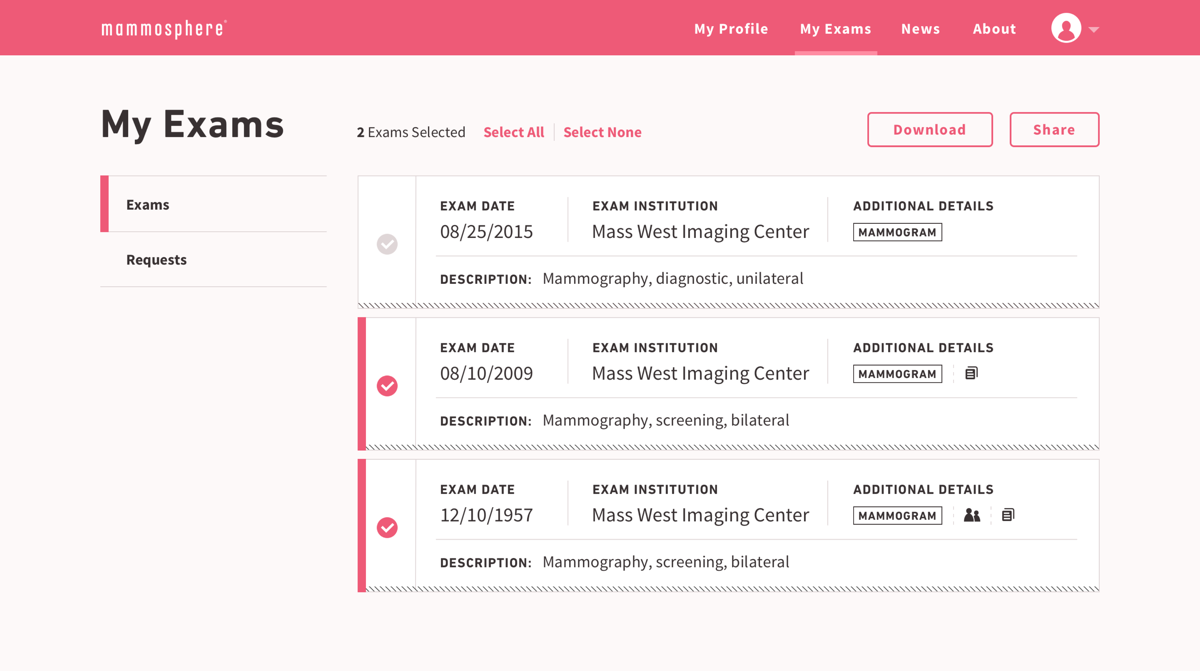
Task: Click the shared people icon on 12/10/1957 exam
Action: coord(972,515)
